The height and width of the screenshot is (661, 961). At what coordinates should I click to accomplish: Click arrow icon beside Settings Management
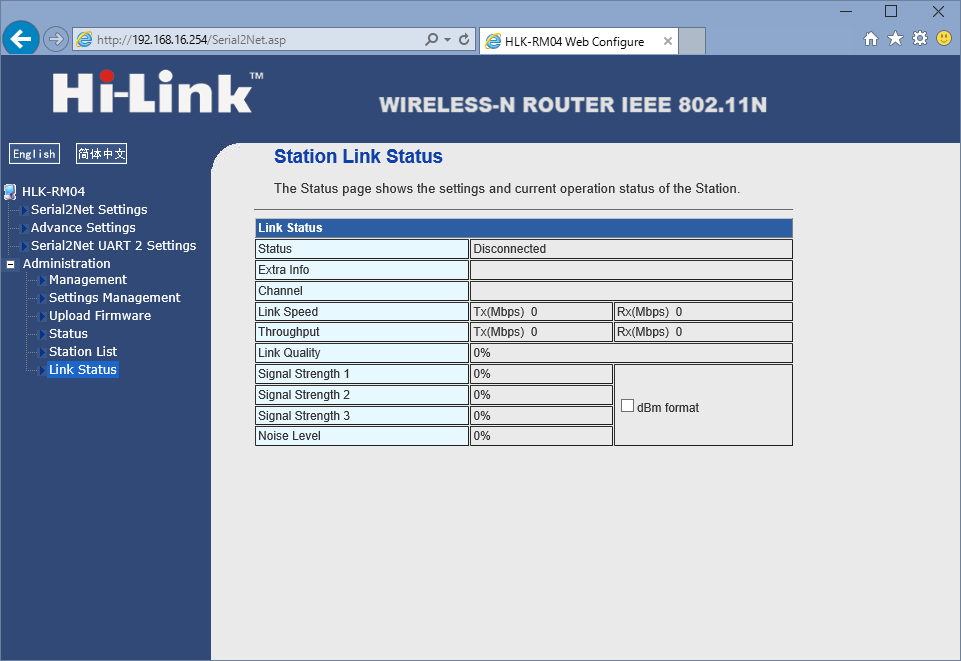point(43,299)
